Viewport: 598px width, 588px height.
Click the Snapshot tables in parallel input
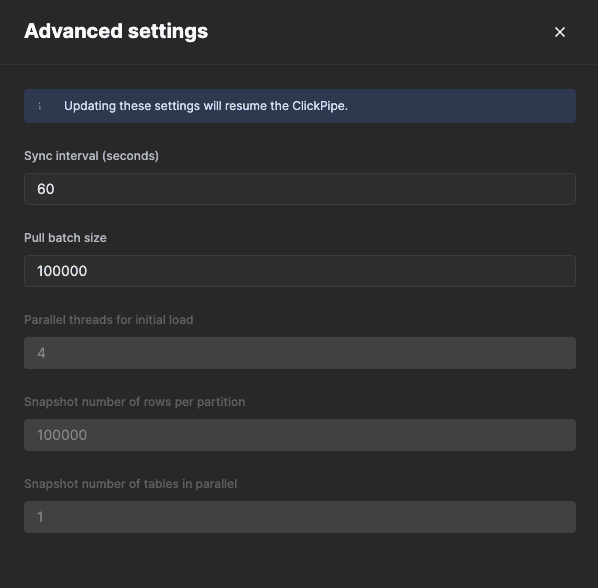point(300,517)
